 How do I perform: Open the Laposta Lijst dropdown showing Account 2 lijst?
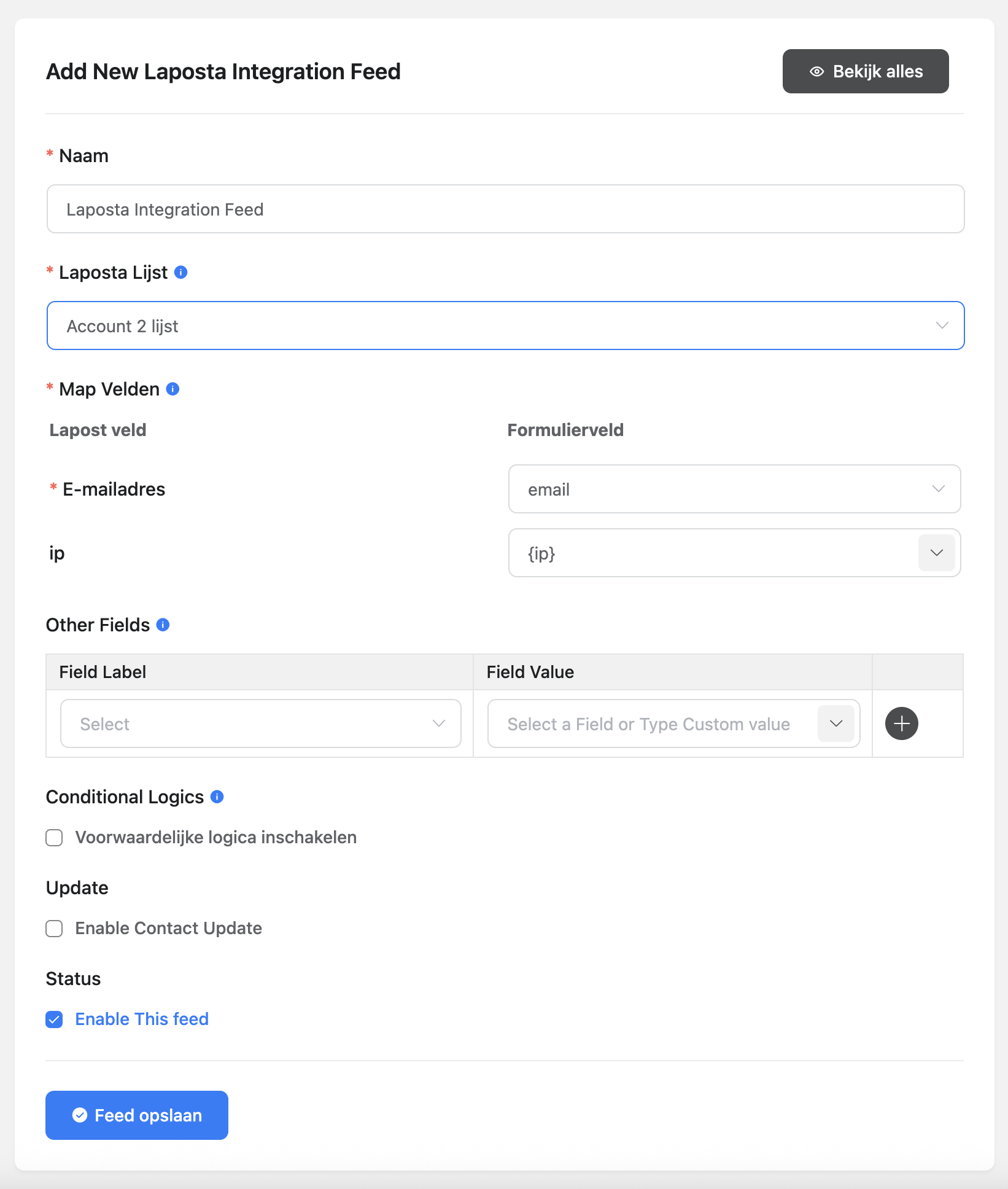(505, 326)
